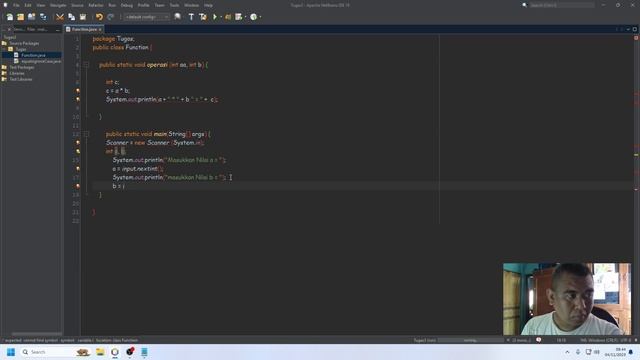This screenshot has height=360, width=640.
Task: Open the Edit menu
Action: (x=28, y=5)
